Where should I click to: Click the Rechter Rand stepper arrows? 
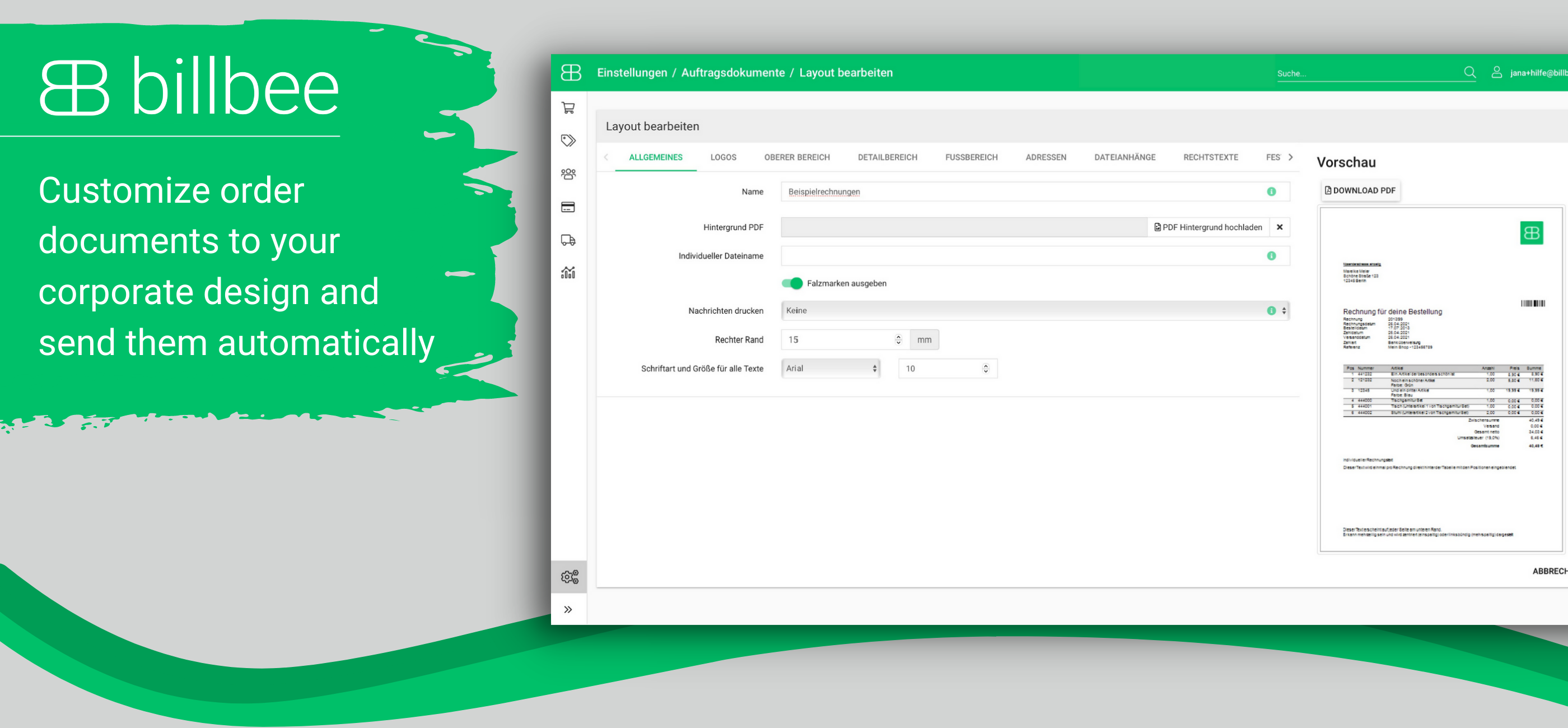(898, 340)
